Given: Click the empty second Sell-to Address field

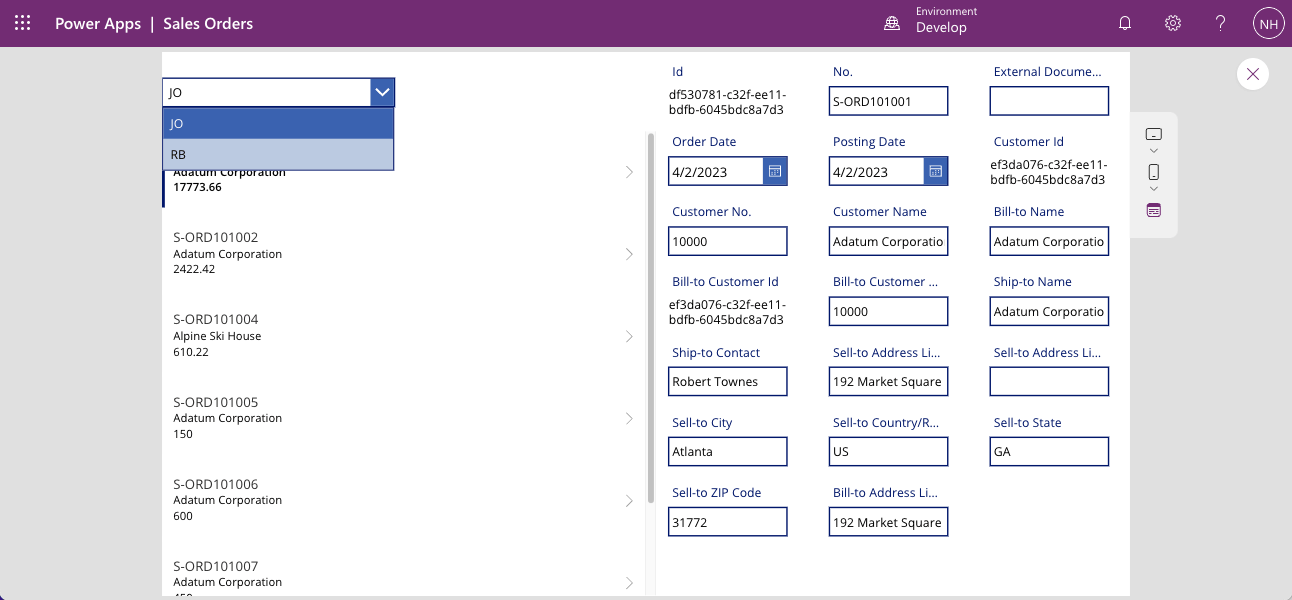Looking at the screenshot, I should click(x=1049, y=381).
